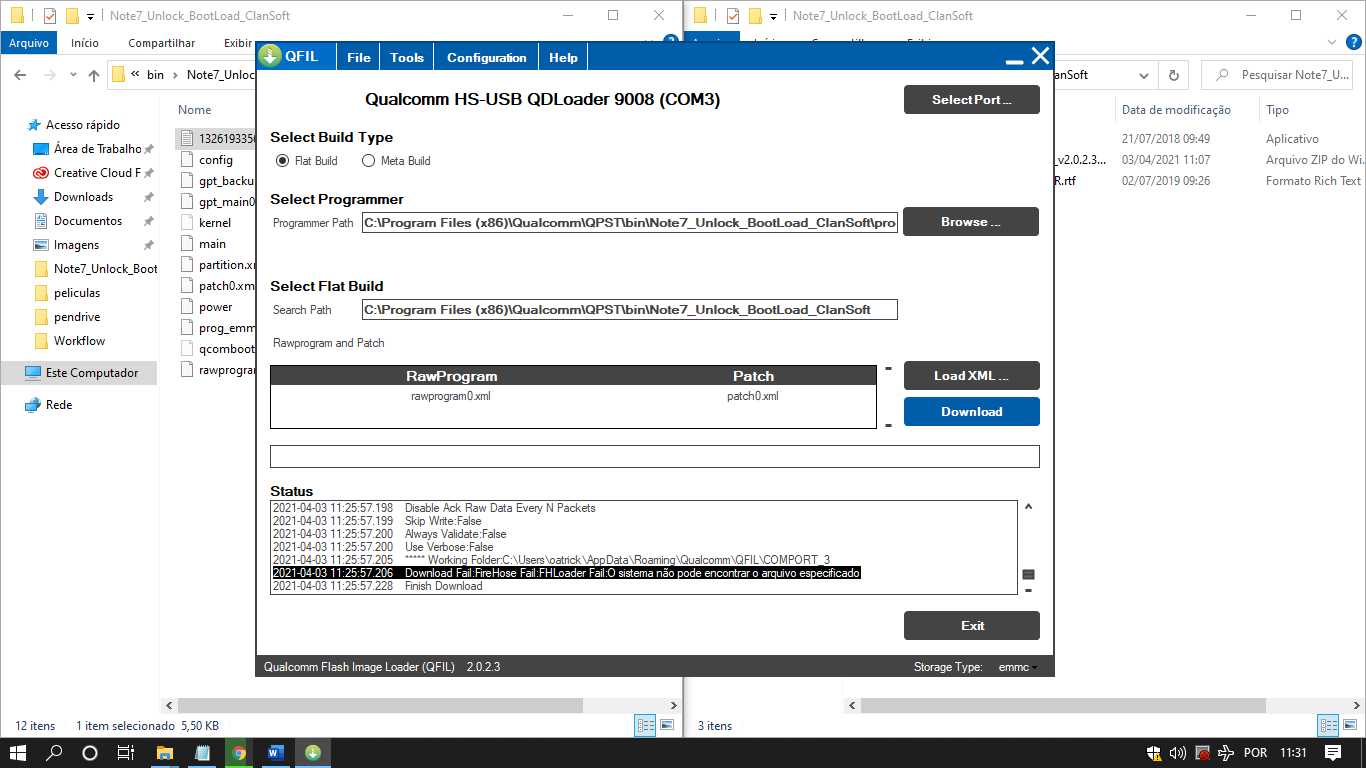The height and width of the screenshot is (768, 1366).
Task: Click the Forward arrow in left Explorer
Action: [x=49, y=75]
